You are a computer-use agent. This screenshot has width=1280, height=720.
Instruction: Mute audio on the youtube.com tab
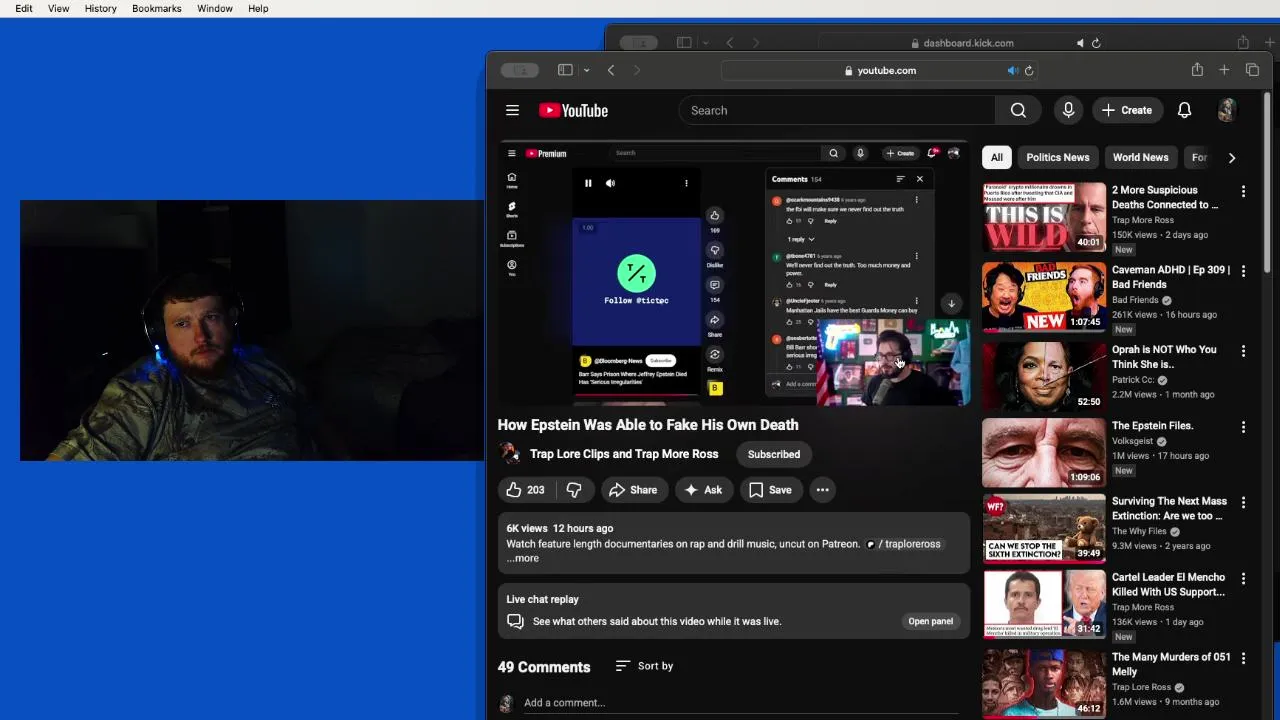coord(1013,70)
